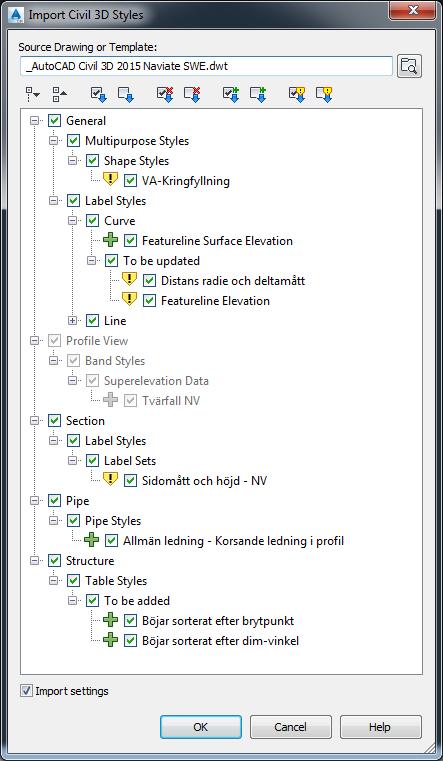Click the OK button
Screen dimensions: 443x761
[x=201, y=727]
